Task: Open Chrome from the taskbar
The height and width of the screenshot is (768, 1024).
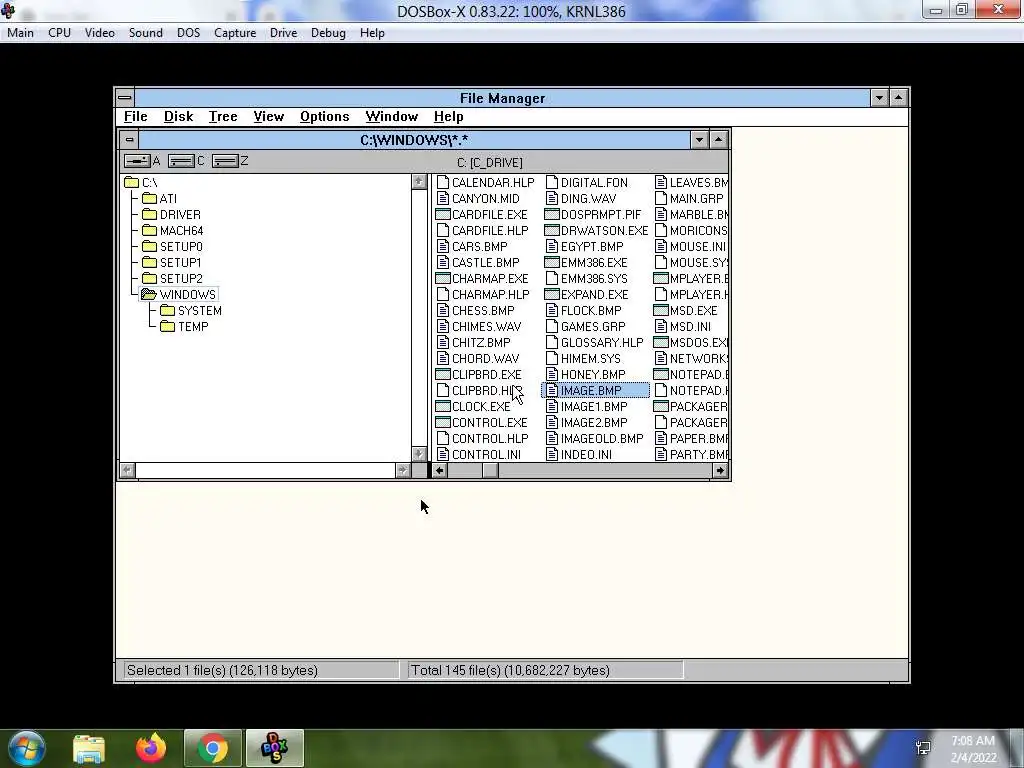Action: pyautogui.click(x=212, y=748)
